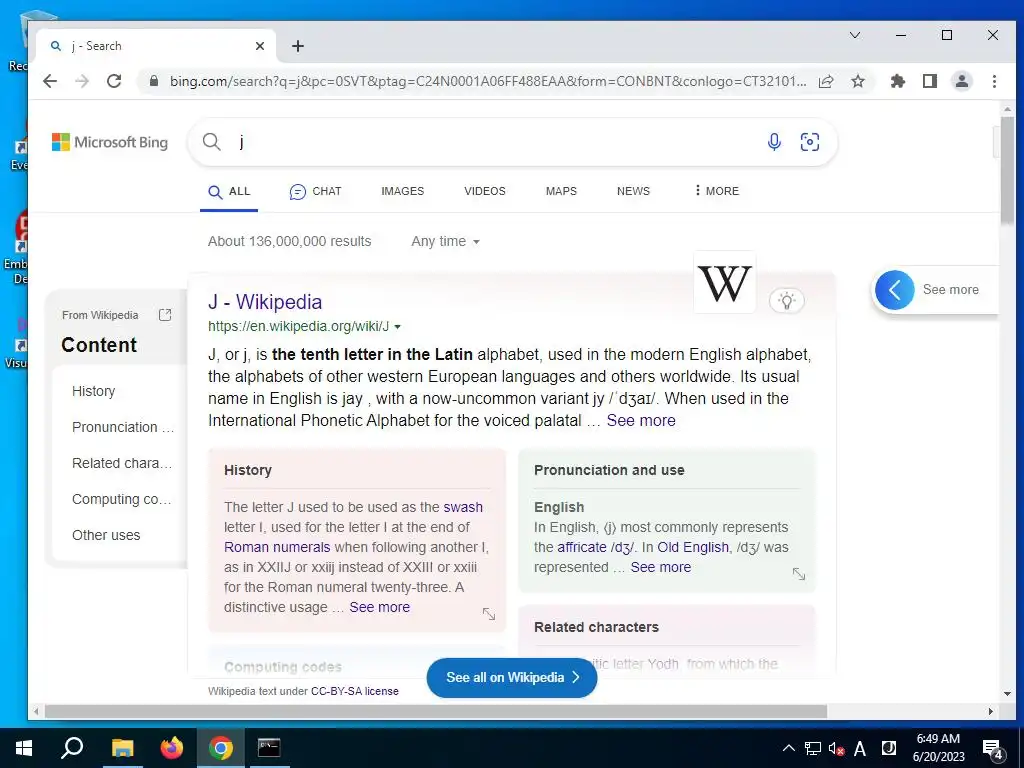Open Windows taskbar search
1024x768 pixels.
tap(72, 748)
